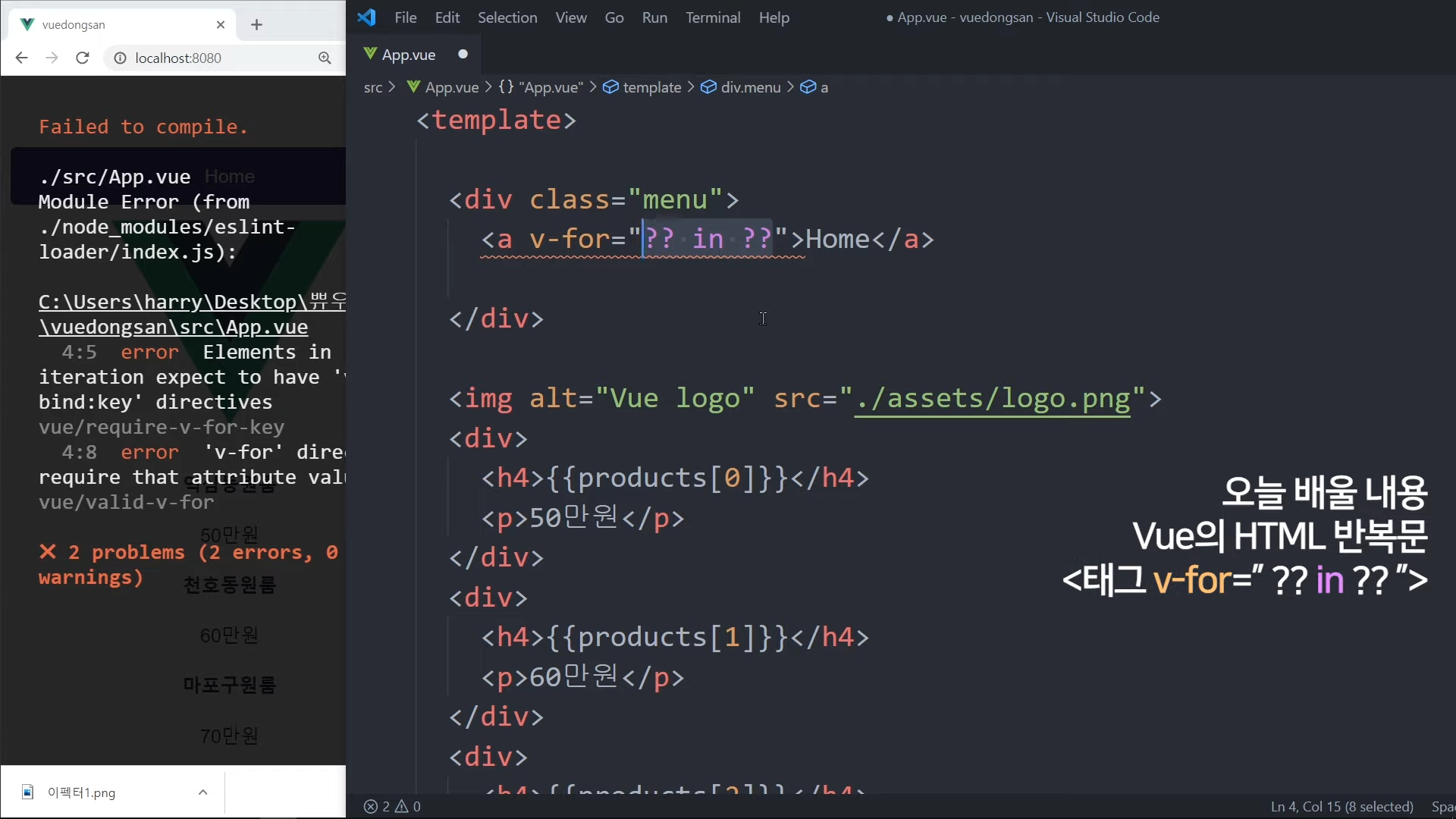The image size is (1456, 819).
Task: Reload the localhost page
Action: [x=83, y=58]
